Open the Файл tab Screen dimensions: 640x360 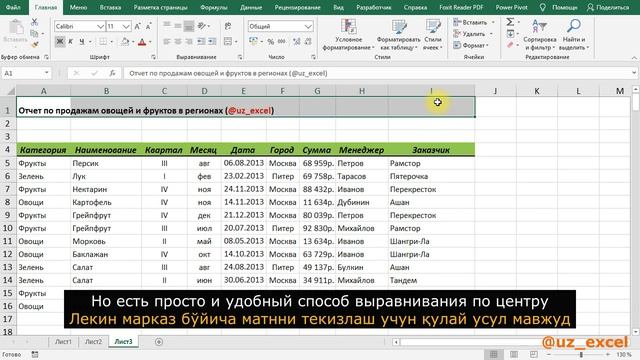coord(13,7)
